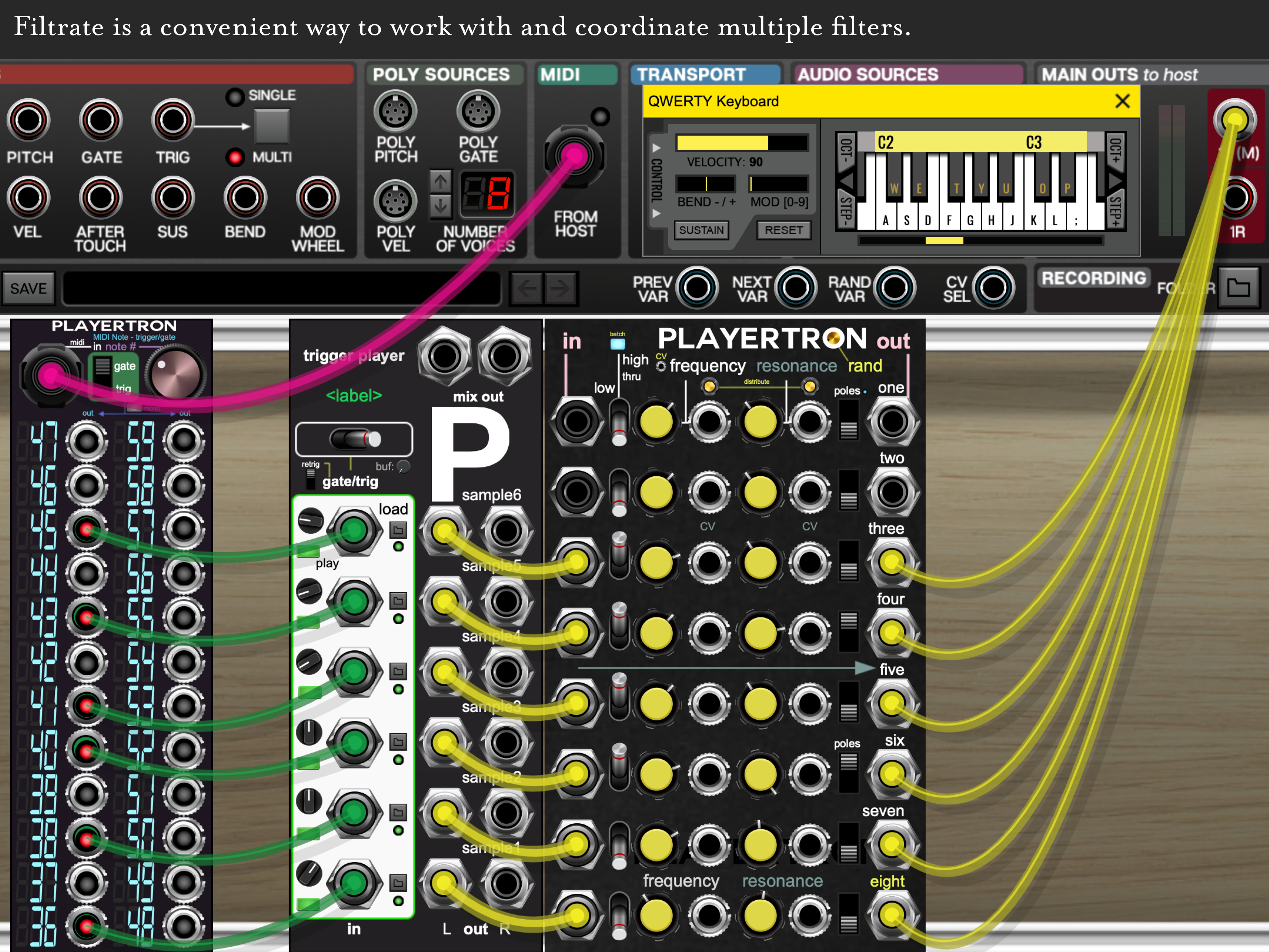Select the MULTI mode red indicator
The image size is (1269, 952).
pyautogui.click(x=235, y=157)
